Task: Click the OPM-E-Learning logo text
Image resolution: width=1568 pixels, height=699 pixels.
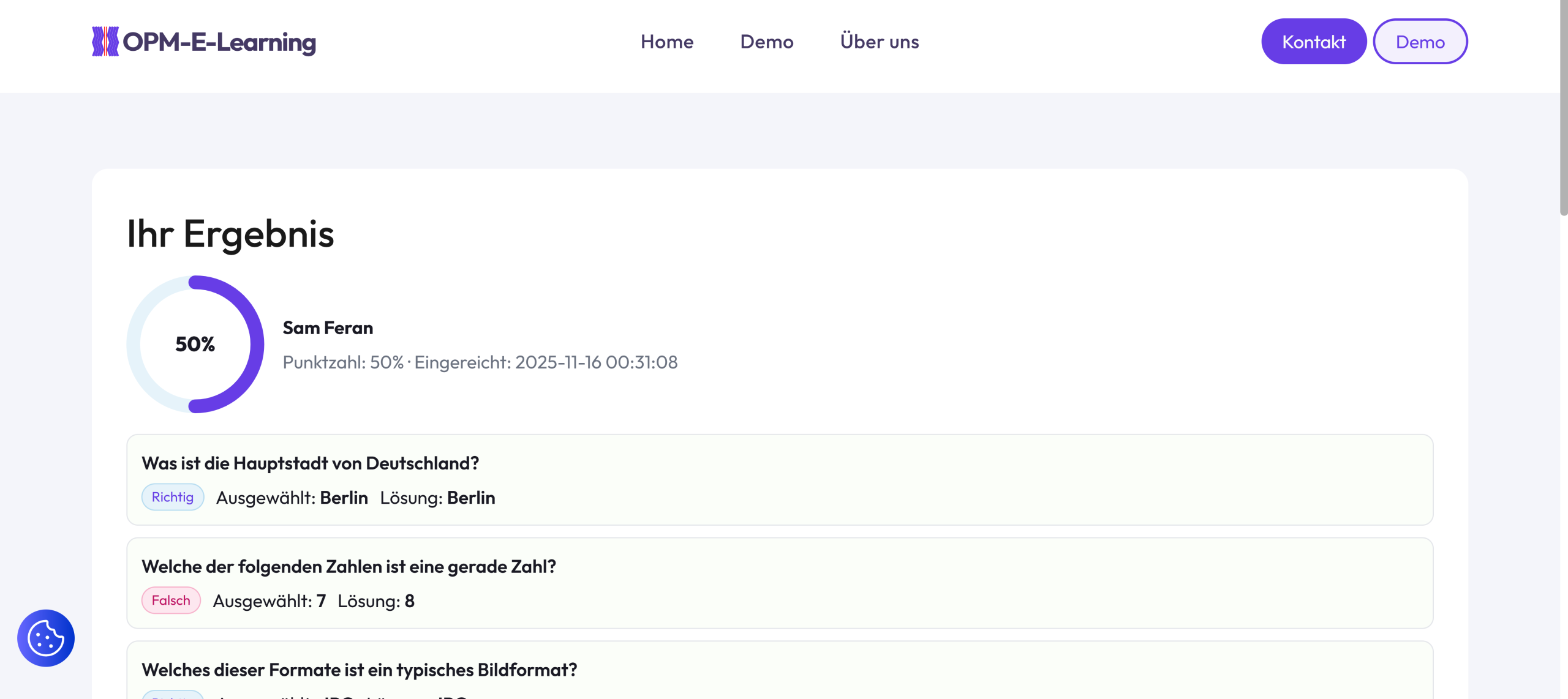Action: [x=219, y=42]
